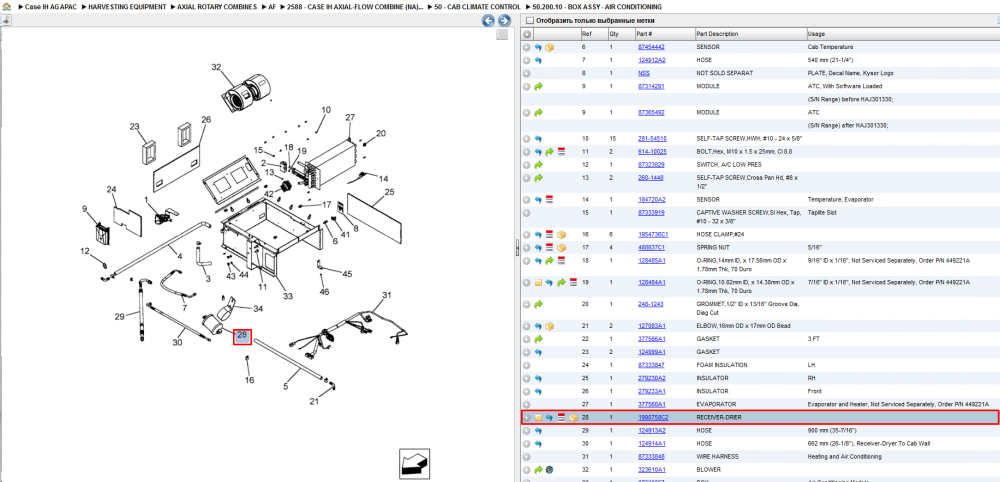1000x482 pixels.
Task: Click the gray square button above the diagram corner
Action: point(503,34)
